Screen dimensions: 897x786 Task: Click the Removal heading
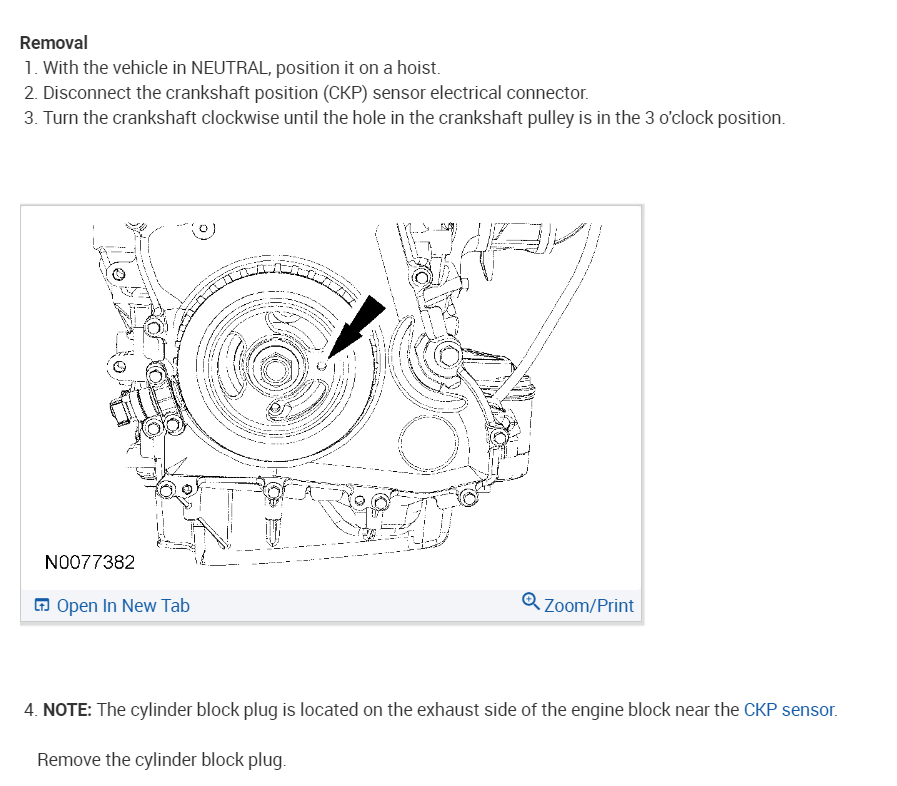click(54, 43)
